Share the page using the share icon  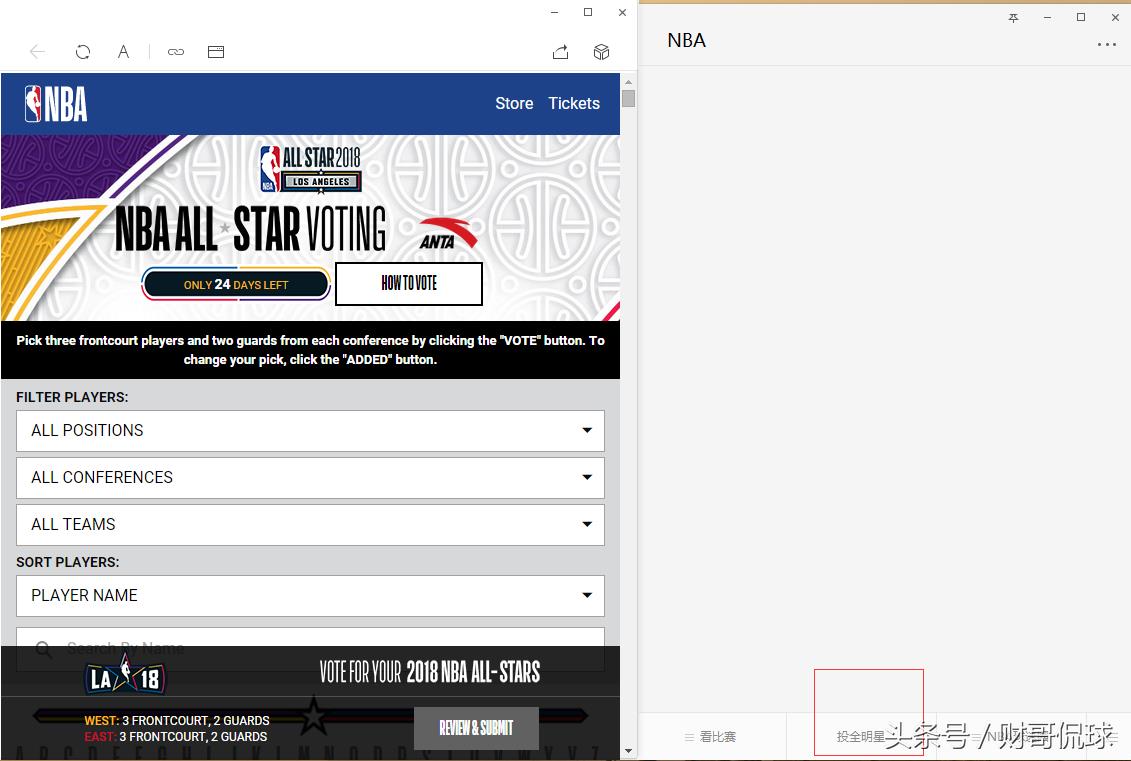click(560, 51)
